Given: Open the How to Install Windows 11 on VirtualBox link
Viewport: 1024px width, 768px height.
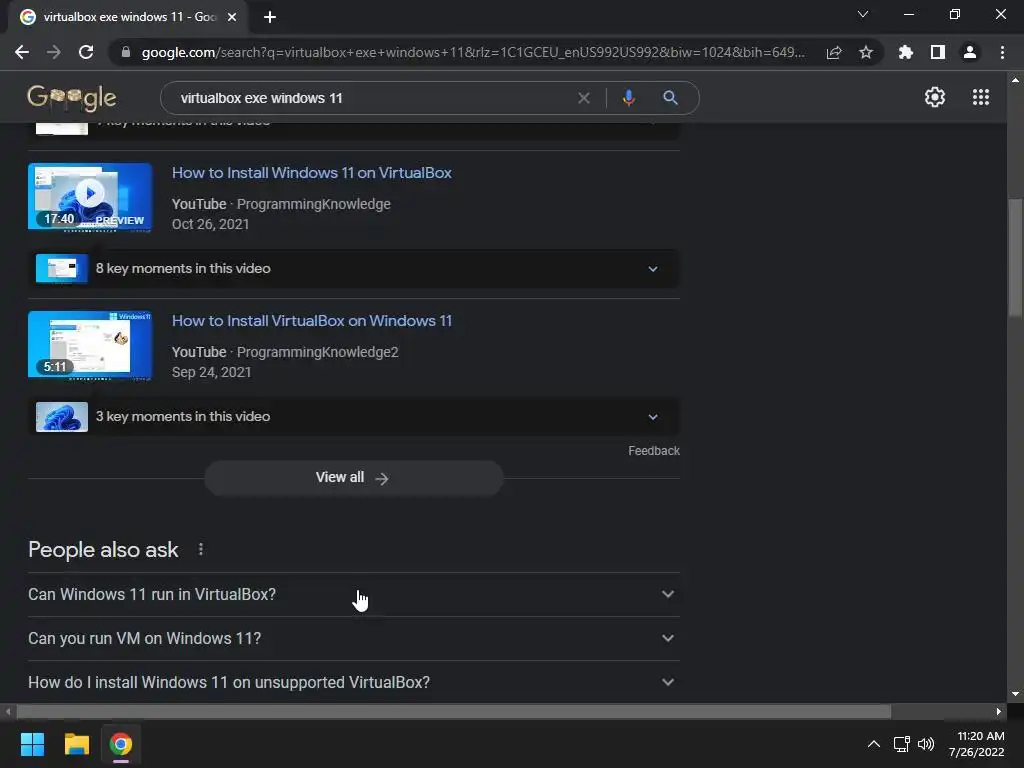Looking at the screenshot, I should coord(312,173).
